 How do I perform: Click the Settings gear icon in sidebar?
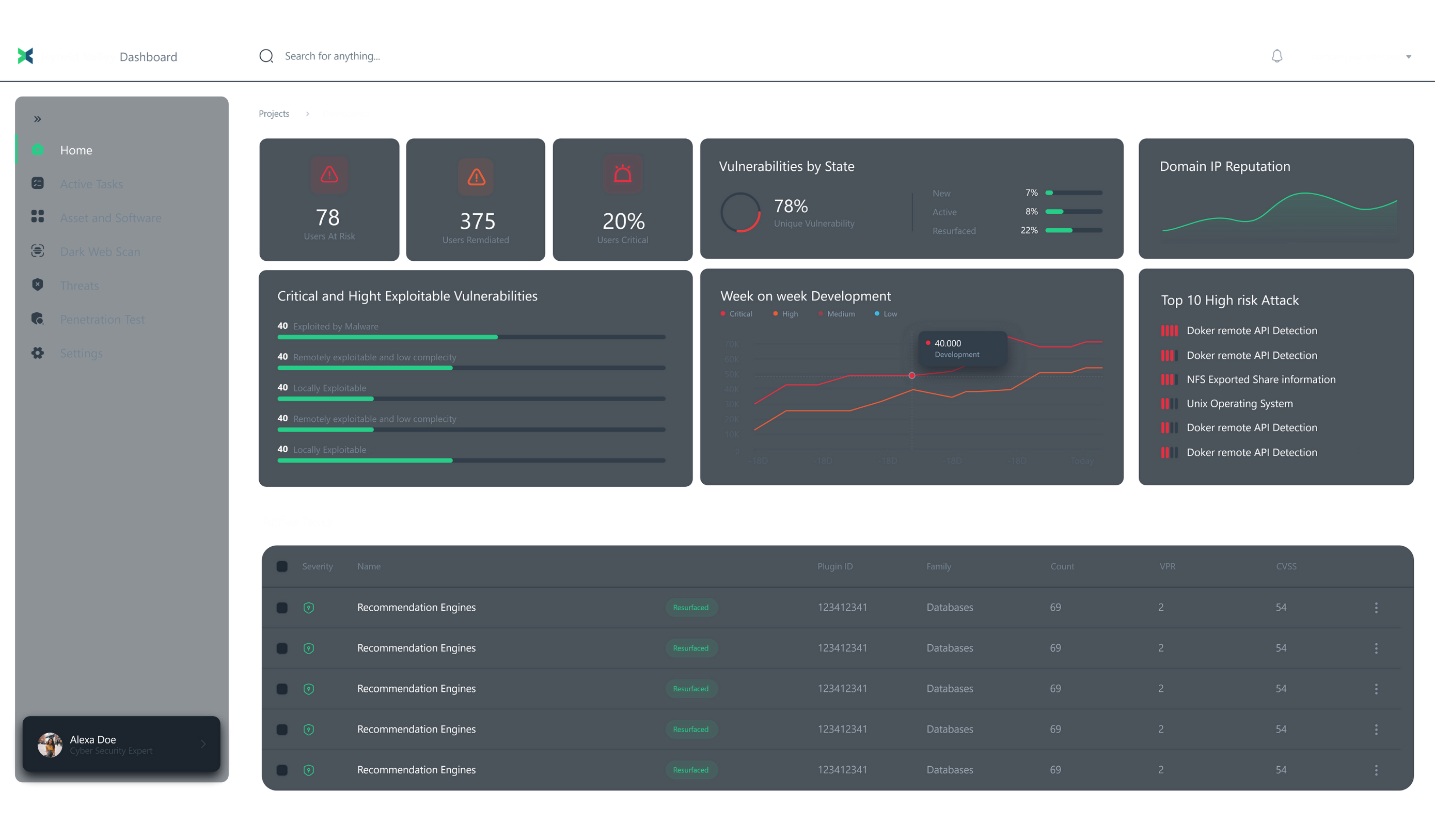pos(38,353)
